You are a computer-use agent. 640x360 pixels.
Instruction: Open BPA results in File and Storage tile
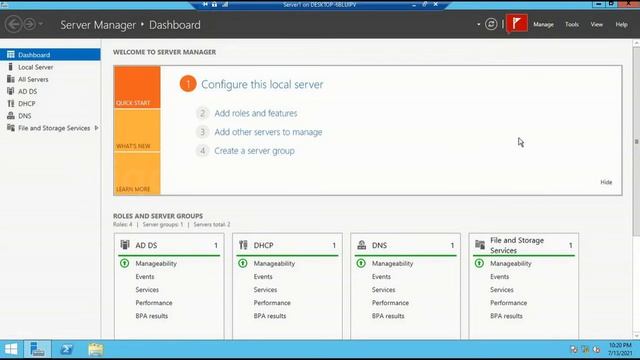506,316
